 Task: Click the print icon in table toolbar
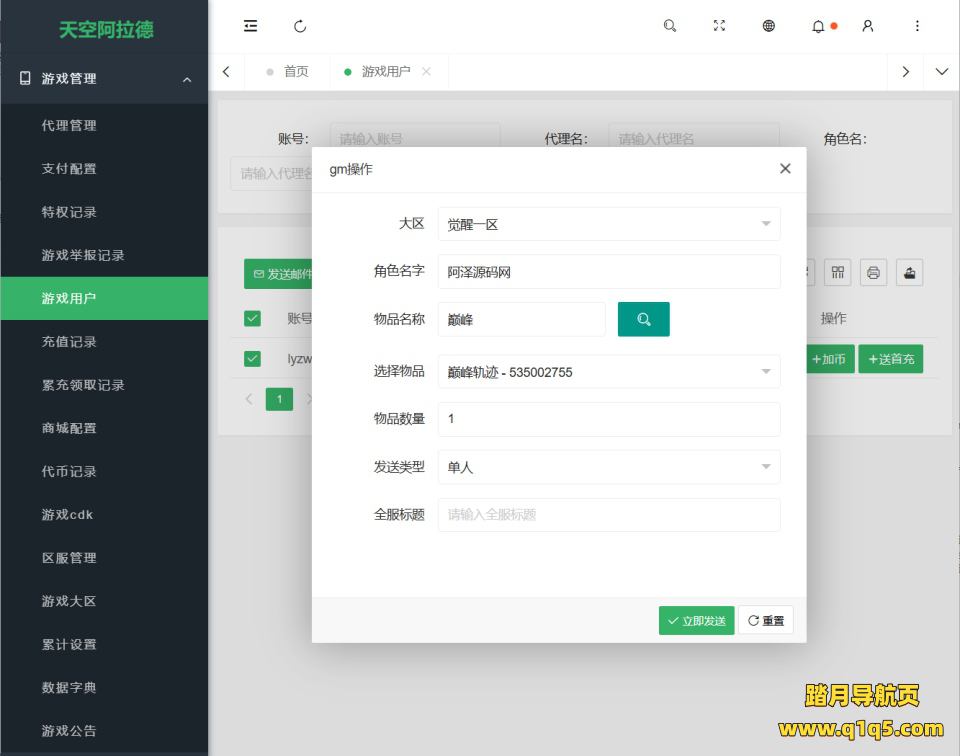[873, 272]
